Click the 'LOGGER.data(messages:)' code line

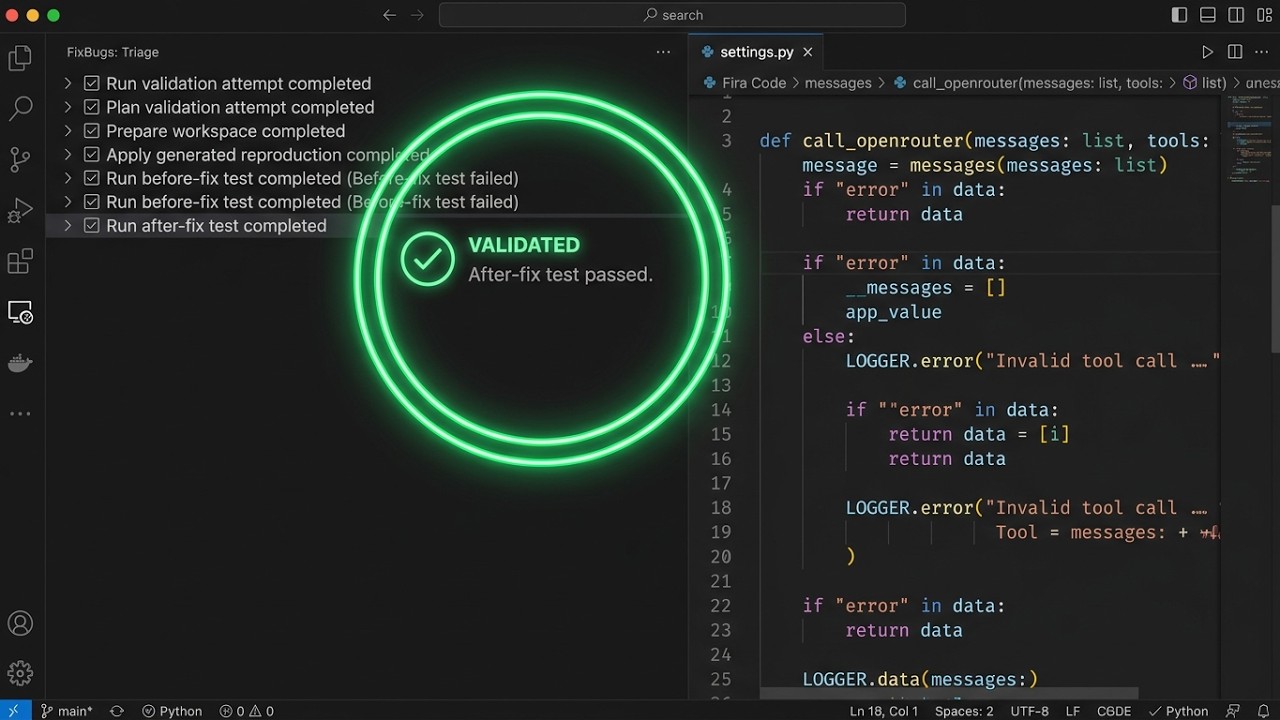click(x=920, y=679)
